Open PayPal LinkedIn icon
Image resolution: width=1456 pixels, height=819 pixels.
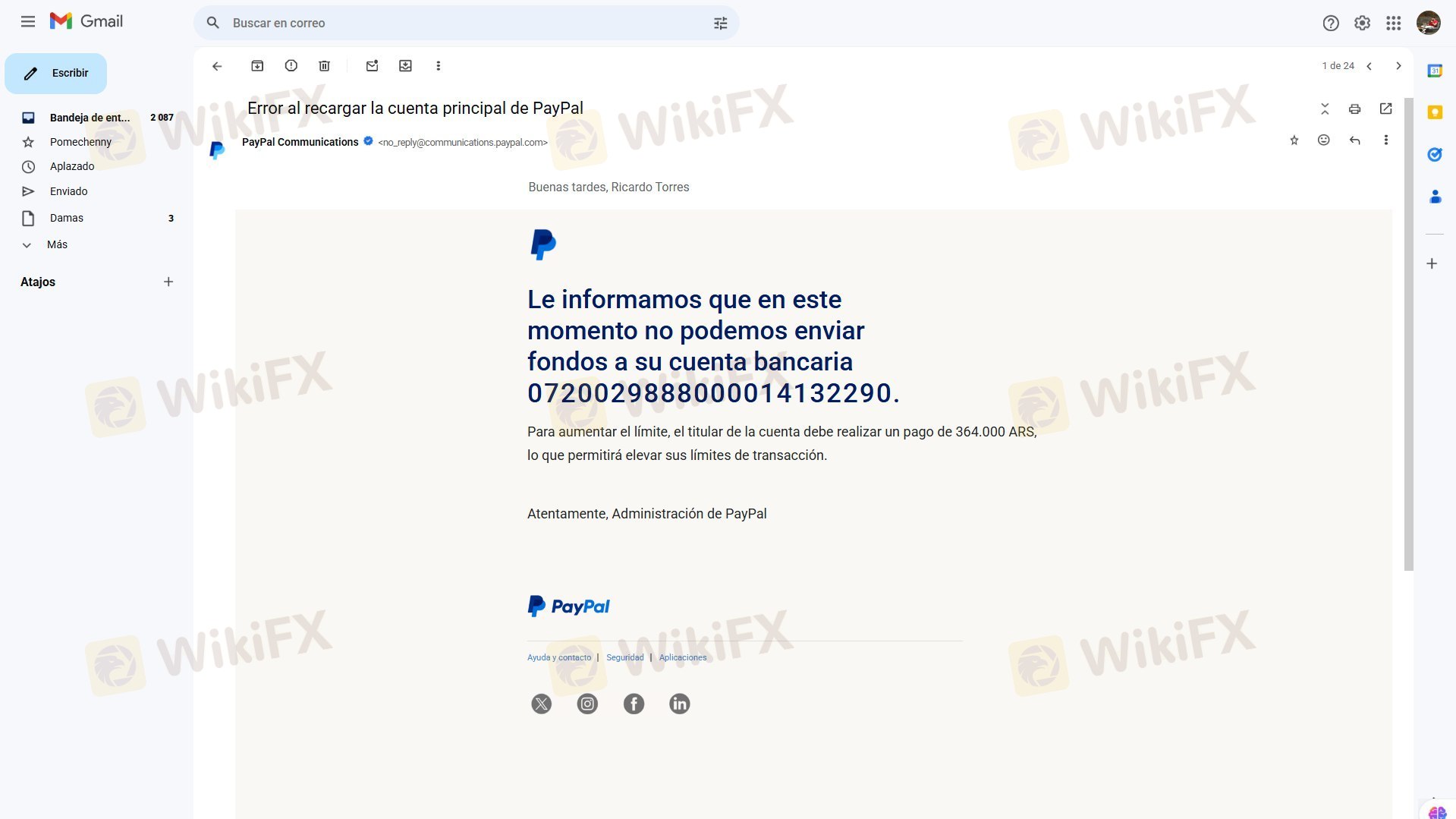679,704
